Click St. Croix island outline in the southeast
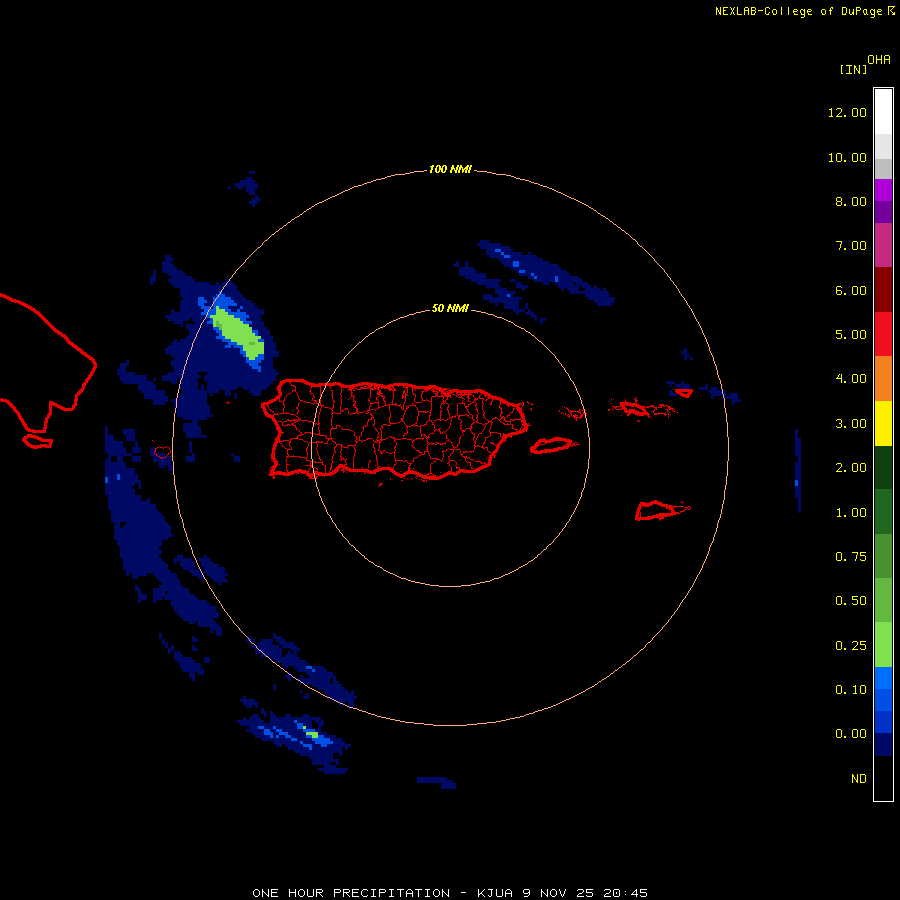Image resolution: width=900 pixels, height=900 pixels. pos(662,510)
